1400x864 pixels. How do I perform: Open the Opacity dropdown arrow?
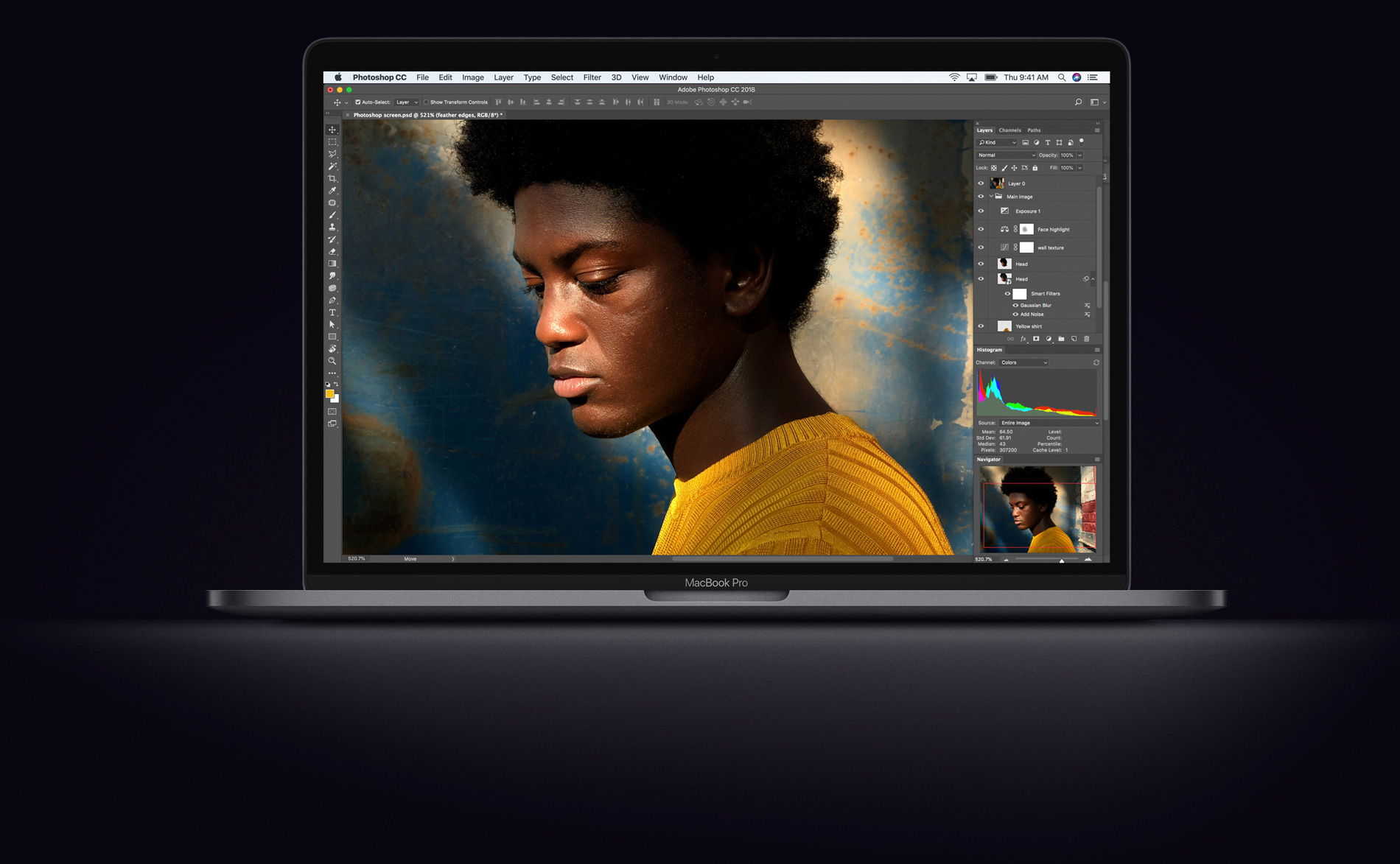1080,155
